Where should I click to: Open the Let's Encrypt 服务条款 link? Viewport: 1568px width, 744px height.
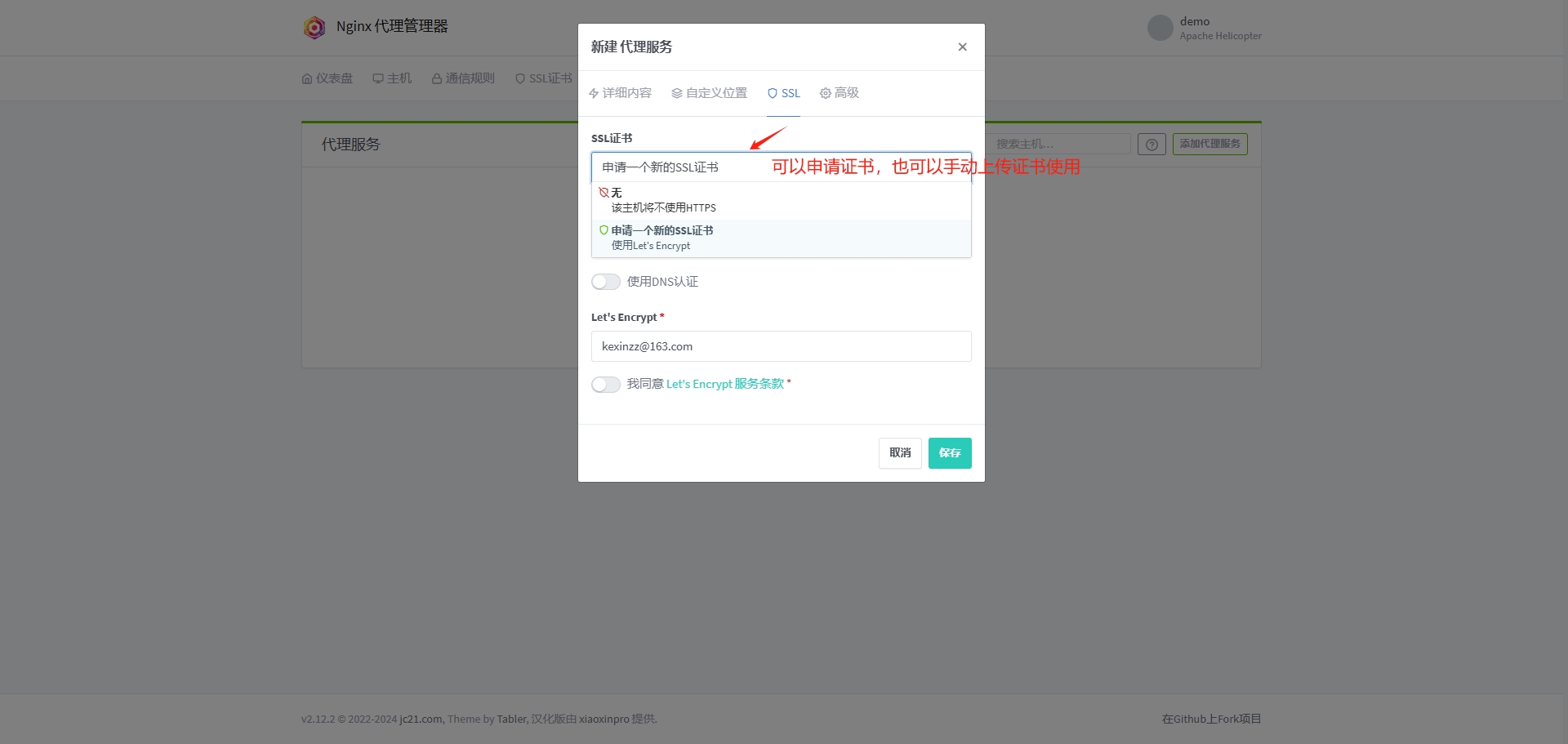[x=725, y=384]
